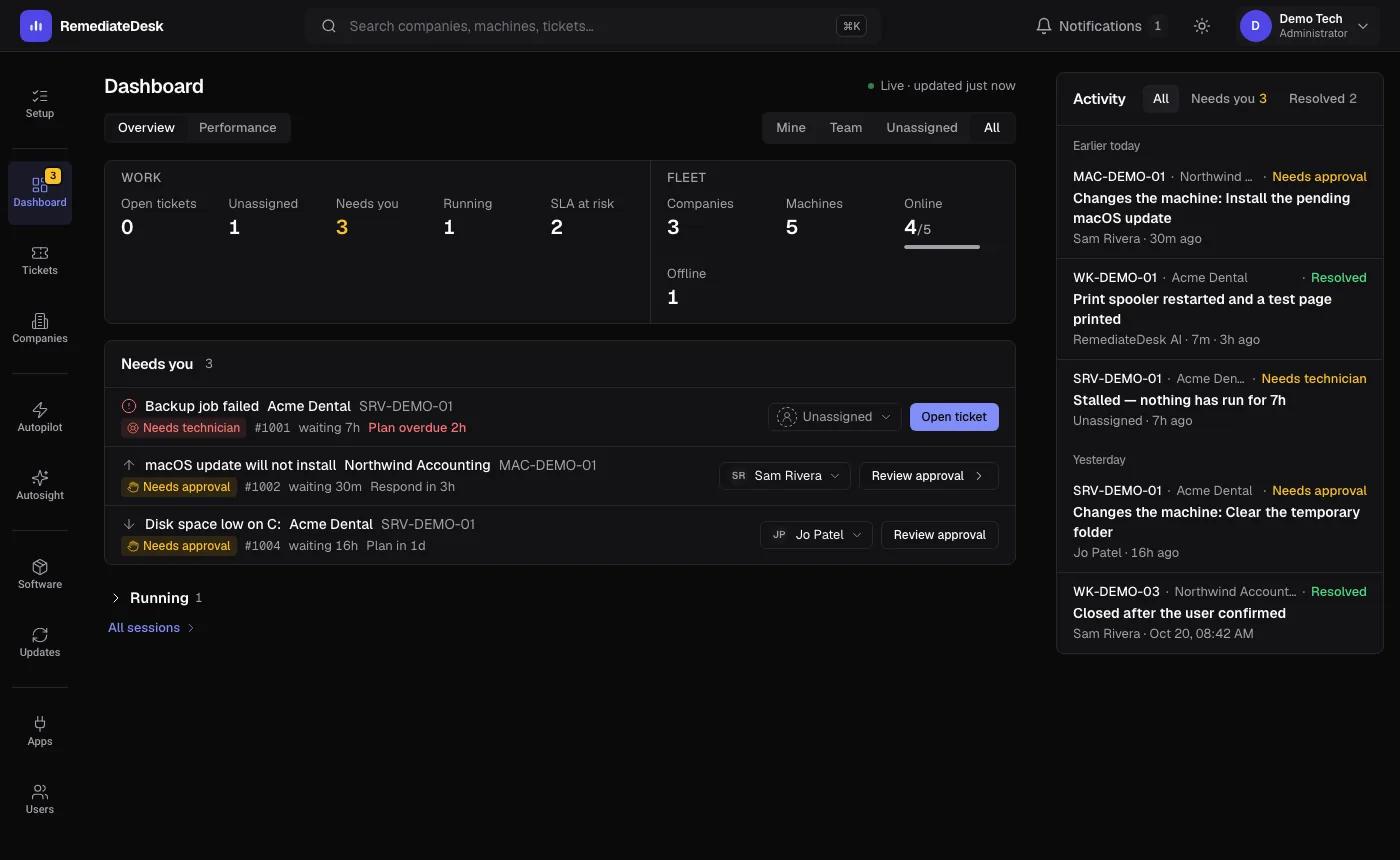Open the Print spooler restarted activity item
The height and width of the screenshot is (860, 1400).
pyautogui.click(x=1220, y=309)
